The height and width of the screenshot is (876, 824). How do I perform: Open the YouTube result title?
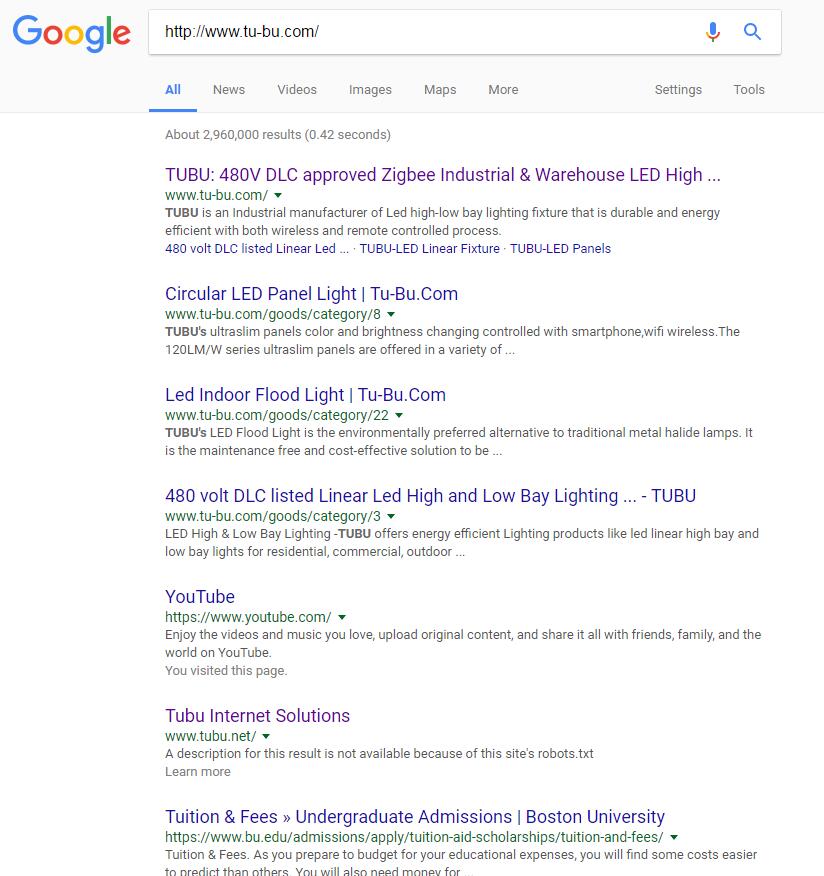click(199, 597)
